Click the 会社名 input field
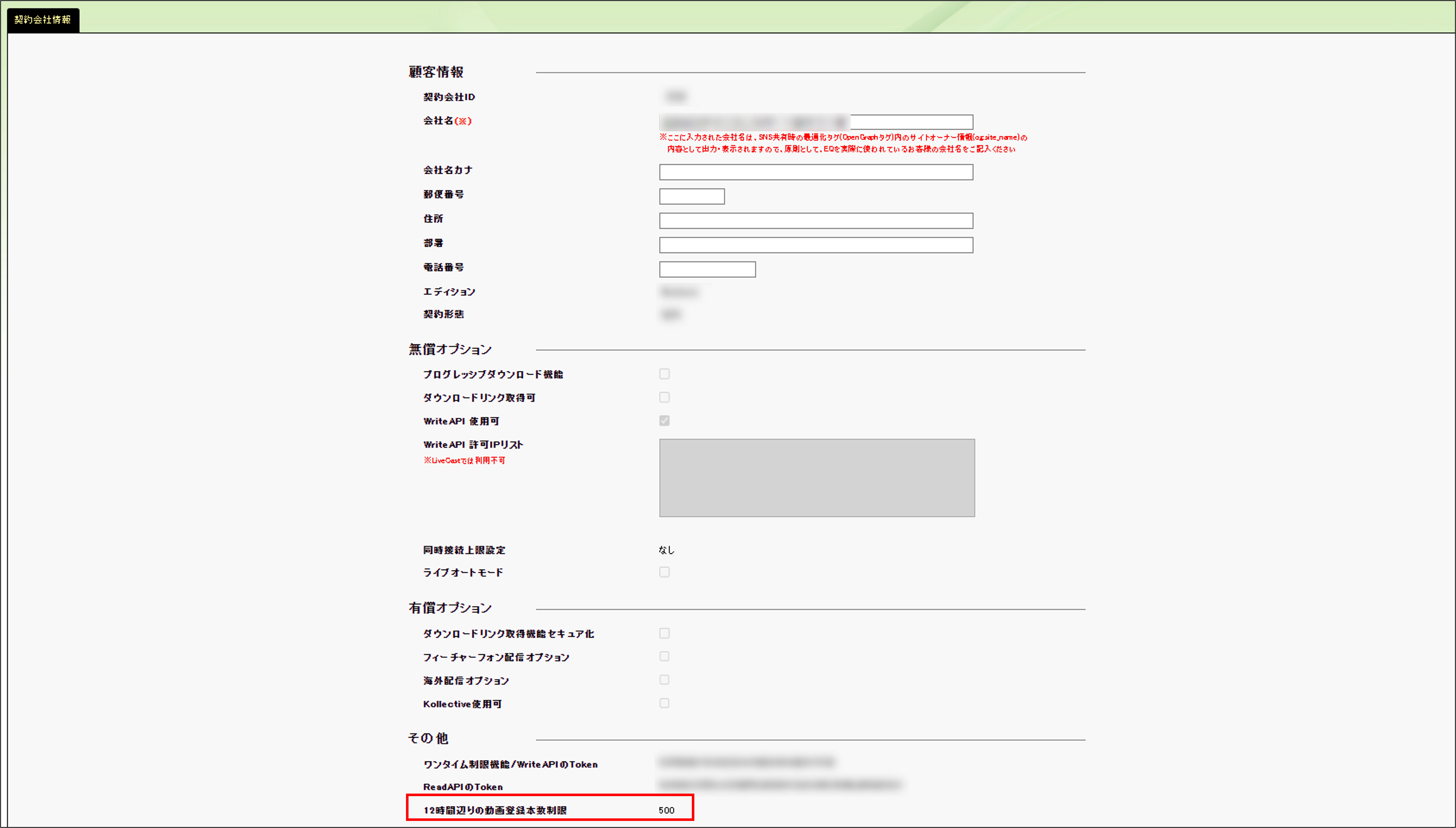The height and width of the screenshot is (828, 1456). click(x=816, y=122)
